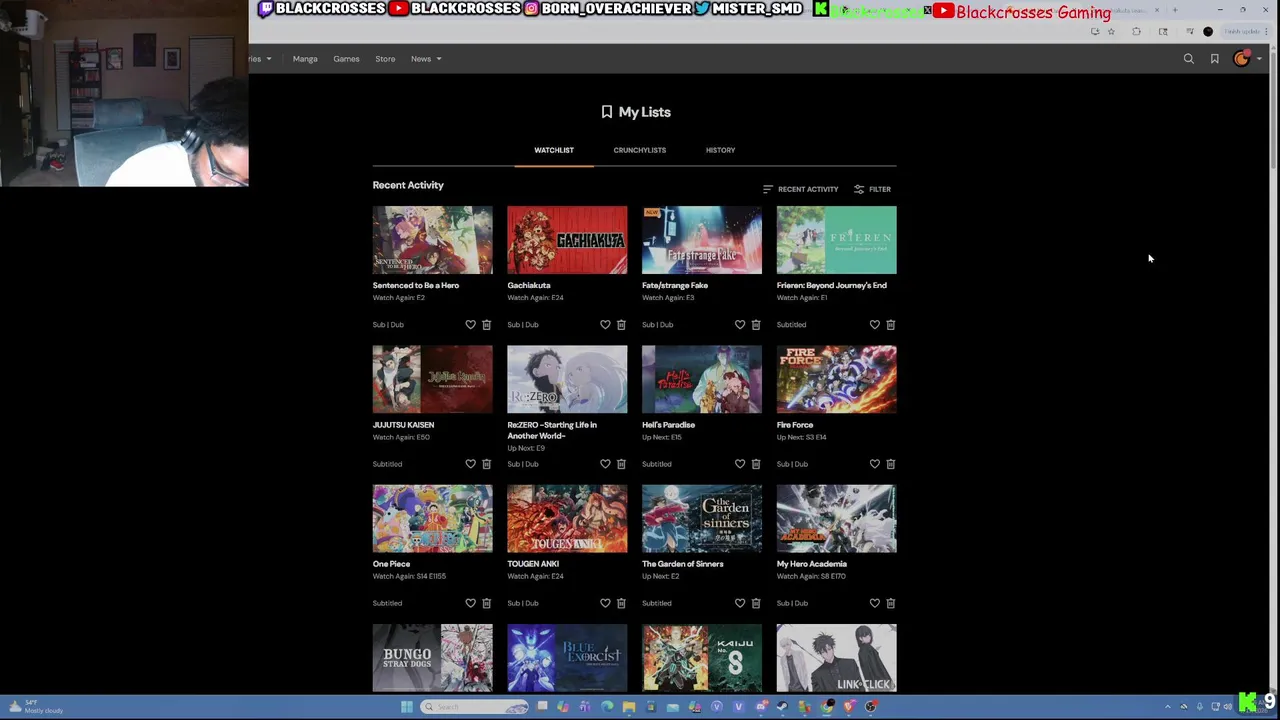Screen dimensions: 1280x720
Task: Click the taskbar search box
Action: pyautogui.click(x=474, y=707)
